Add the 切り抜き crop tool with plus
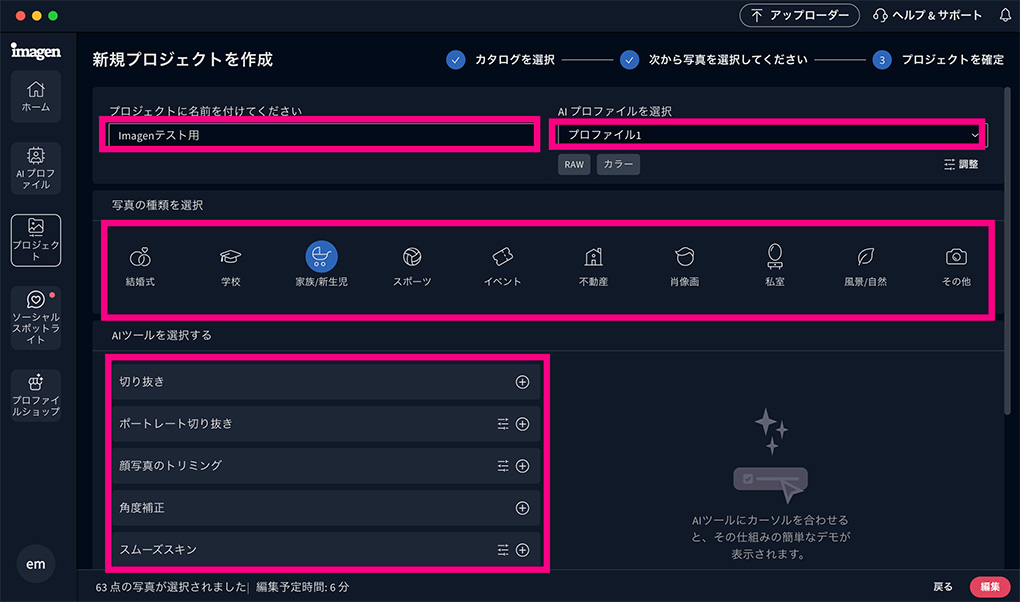 (522, 382)
